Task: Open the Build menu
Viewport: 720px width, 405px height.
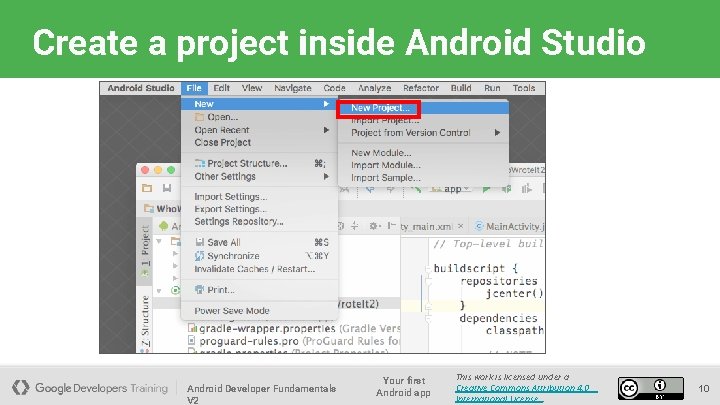Action: tap(461, 88)
